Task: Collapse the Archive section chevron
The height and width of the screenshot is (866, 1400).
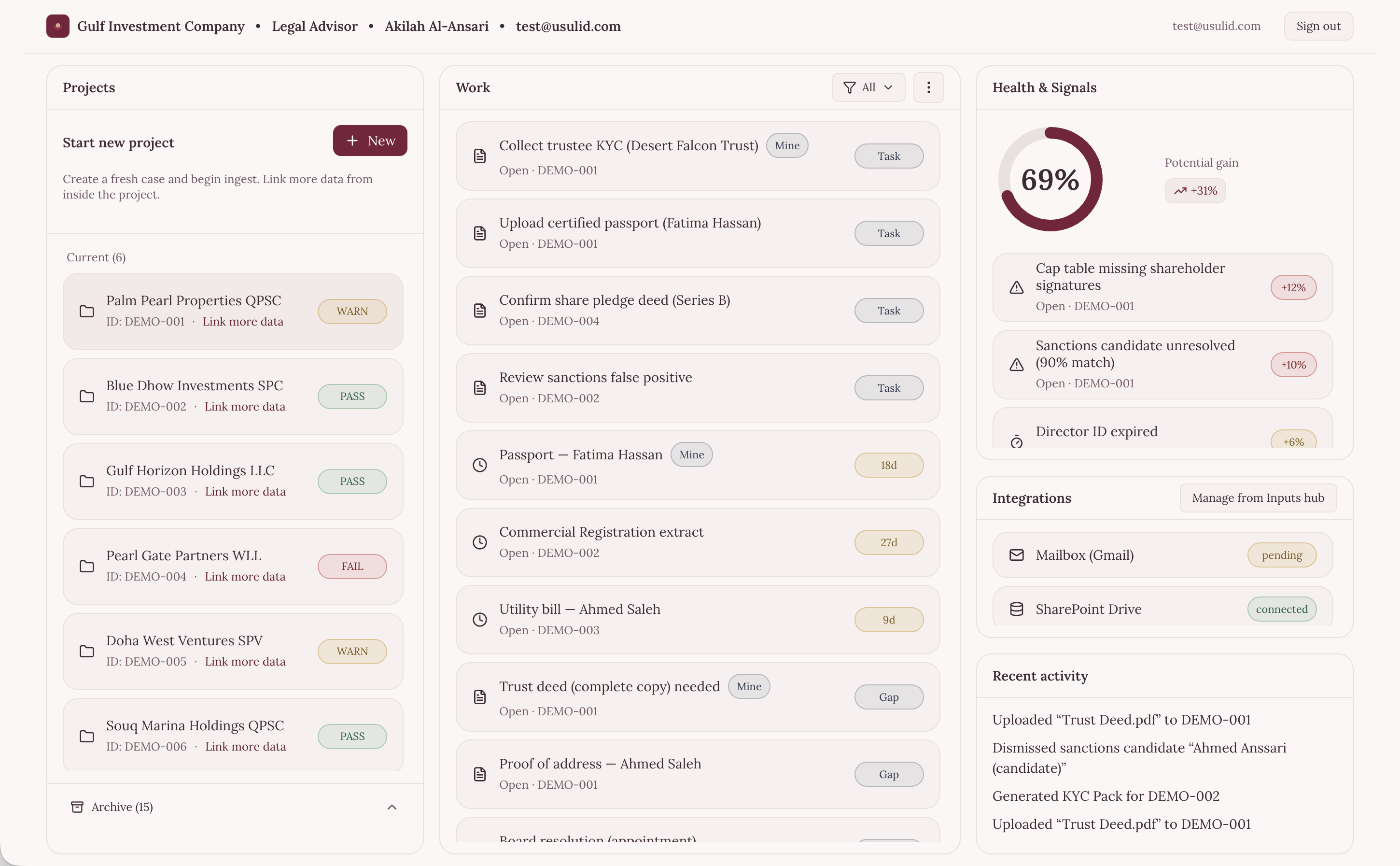Action: tap(392, 807)
